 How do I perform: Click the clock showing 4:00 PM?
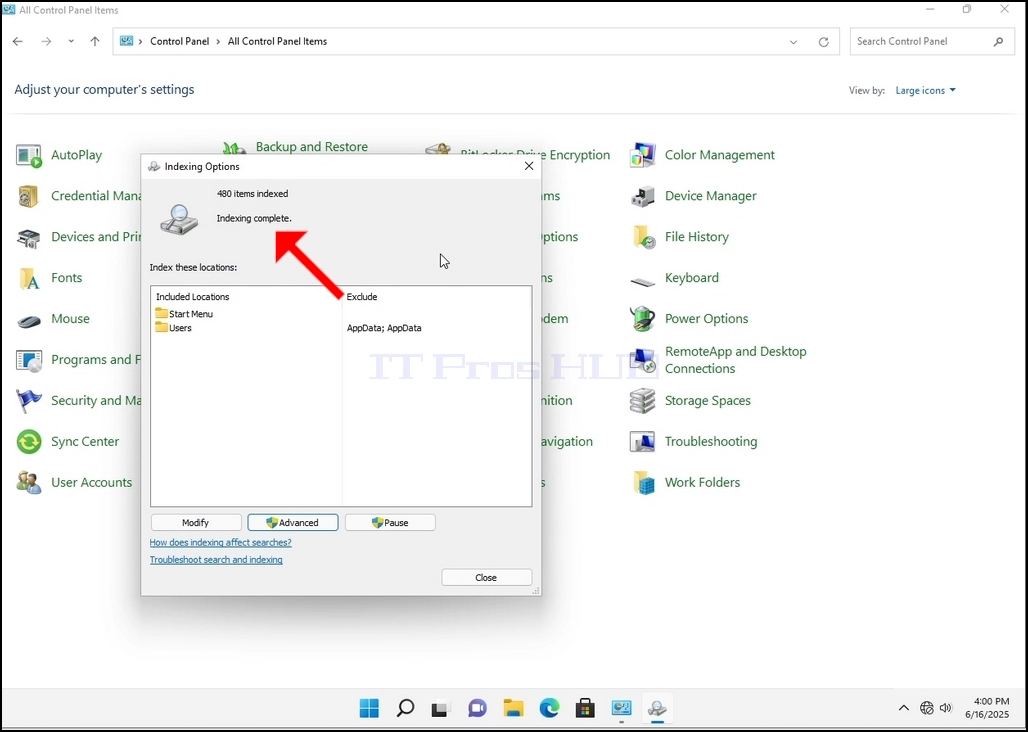[x=992, y=701]
